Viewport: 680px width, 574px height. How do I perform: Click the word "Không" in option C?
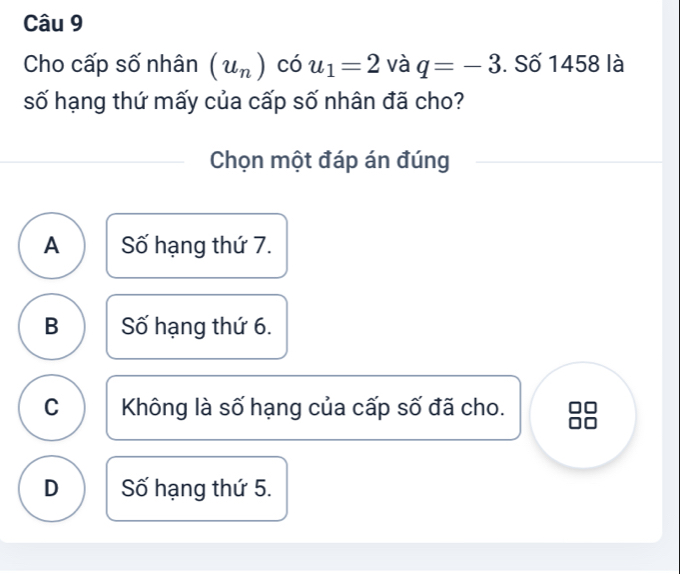coord(148,407)
